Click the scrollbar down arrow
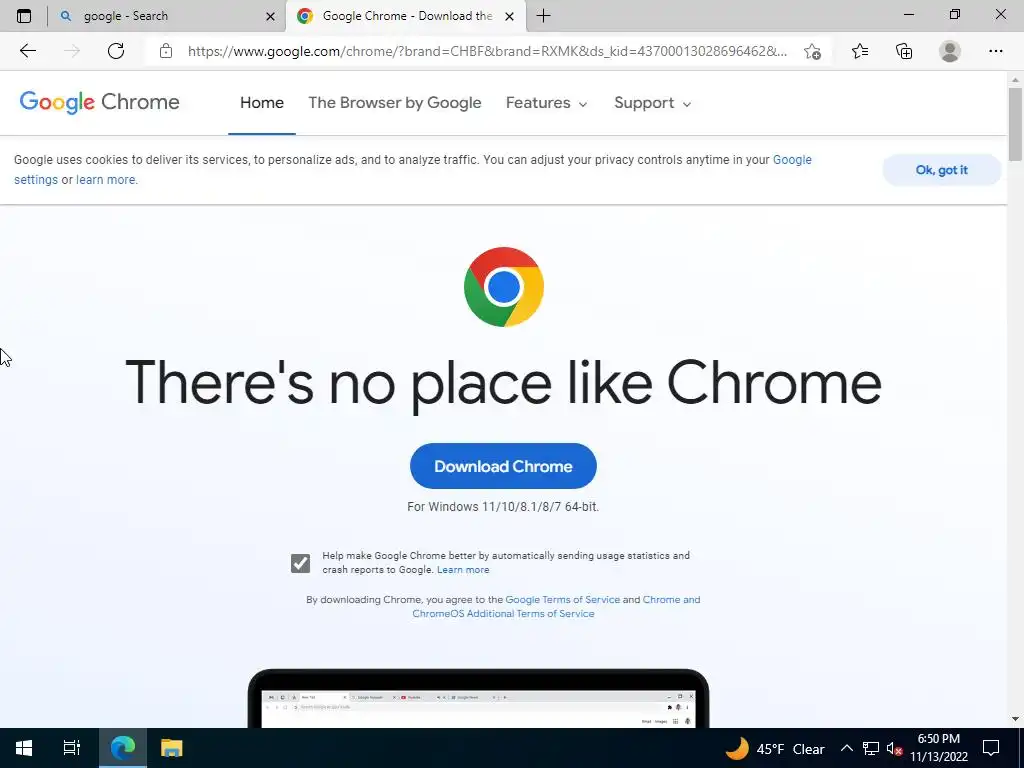 point(1015,719)
